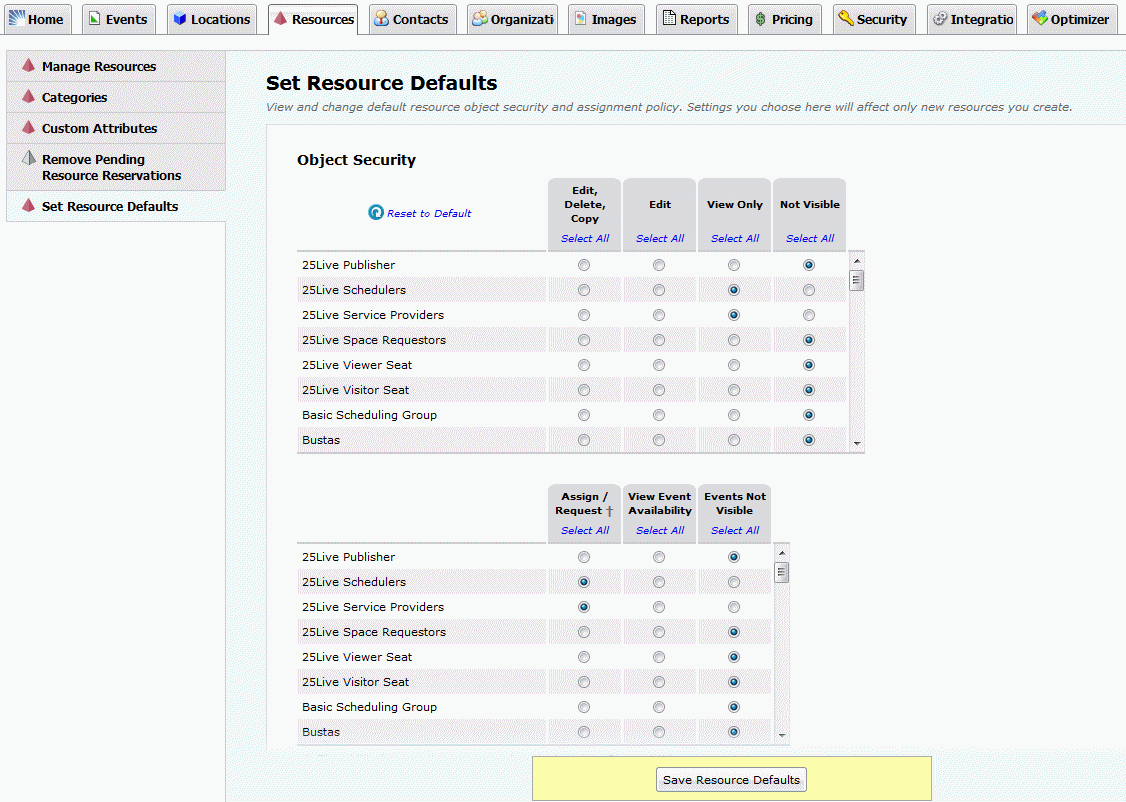Select Edit for 25Live Schedulers
The image size is (1126, 802).
(x=659, y=290)
